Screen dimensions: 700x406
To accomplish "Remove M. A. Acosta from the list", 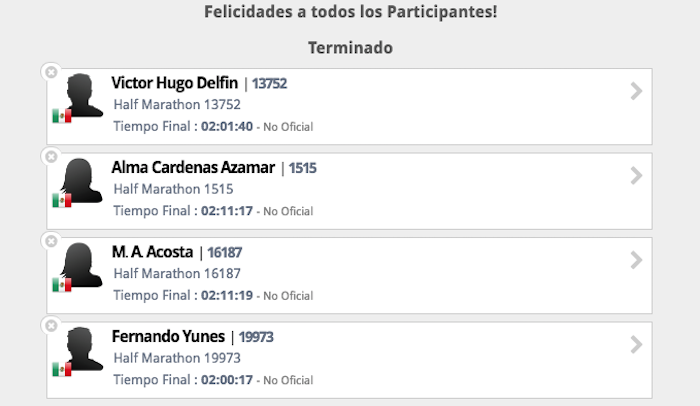I will [51, 241].
